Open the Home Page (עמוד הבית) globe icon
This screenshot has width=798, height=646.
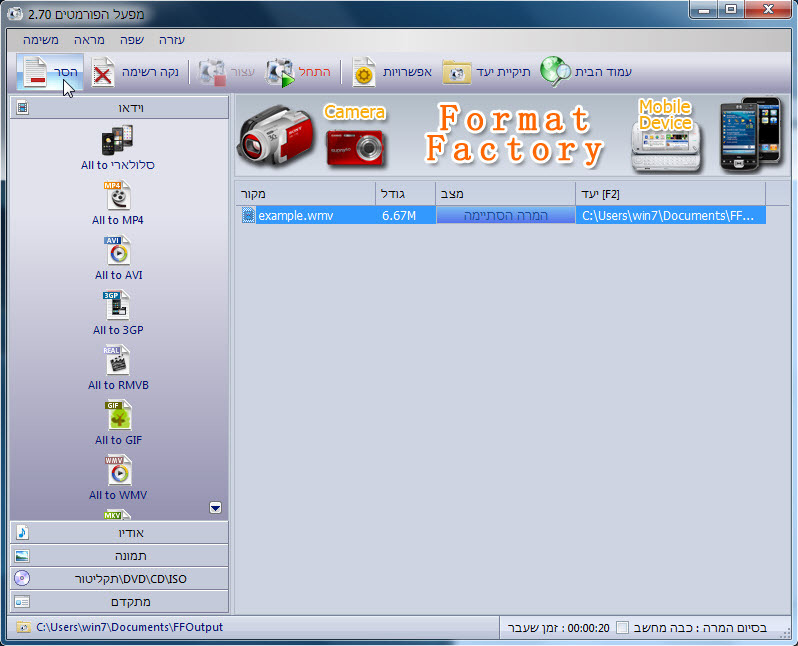click(555, 71)
